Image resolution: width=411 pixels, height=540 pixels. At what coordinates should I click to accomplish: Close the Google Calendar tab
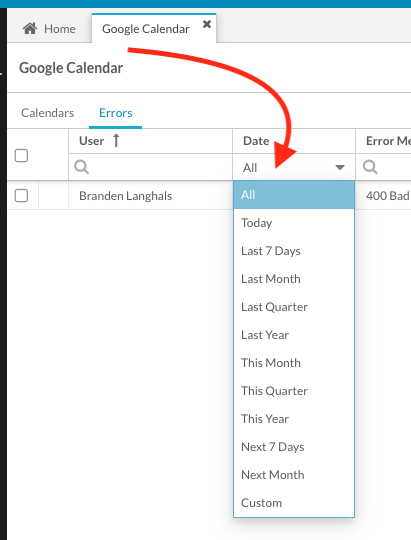207,24
